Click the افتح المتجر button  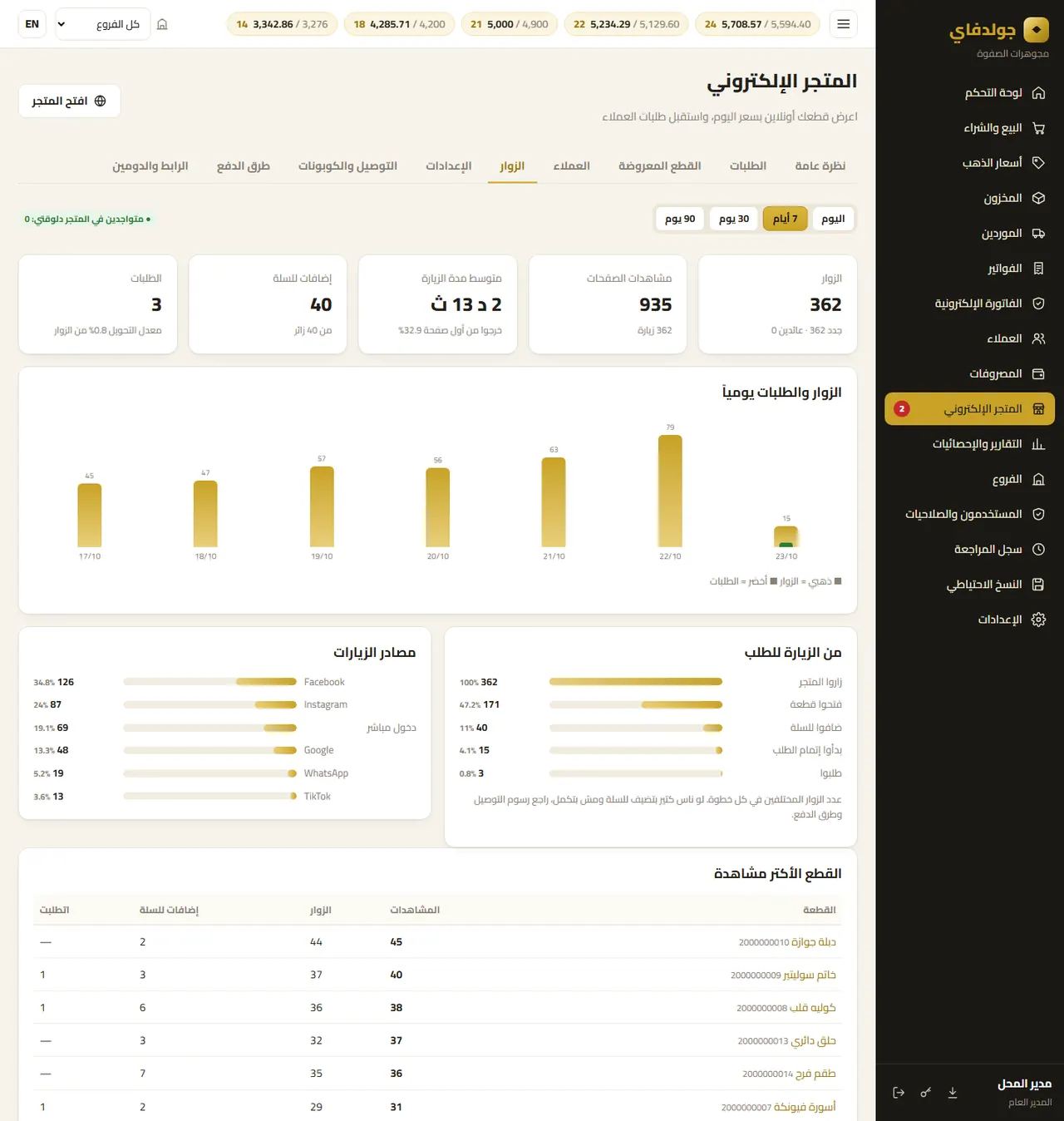click(70, 101)
